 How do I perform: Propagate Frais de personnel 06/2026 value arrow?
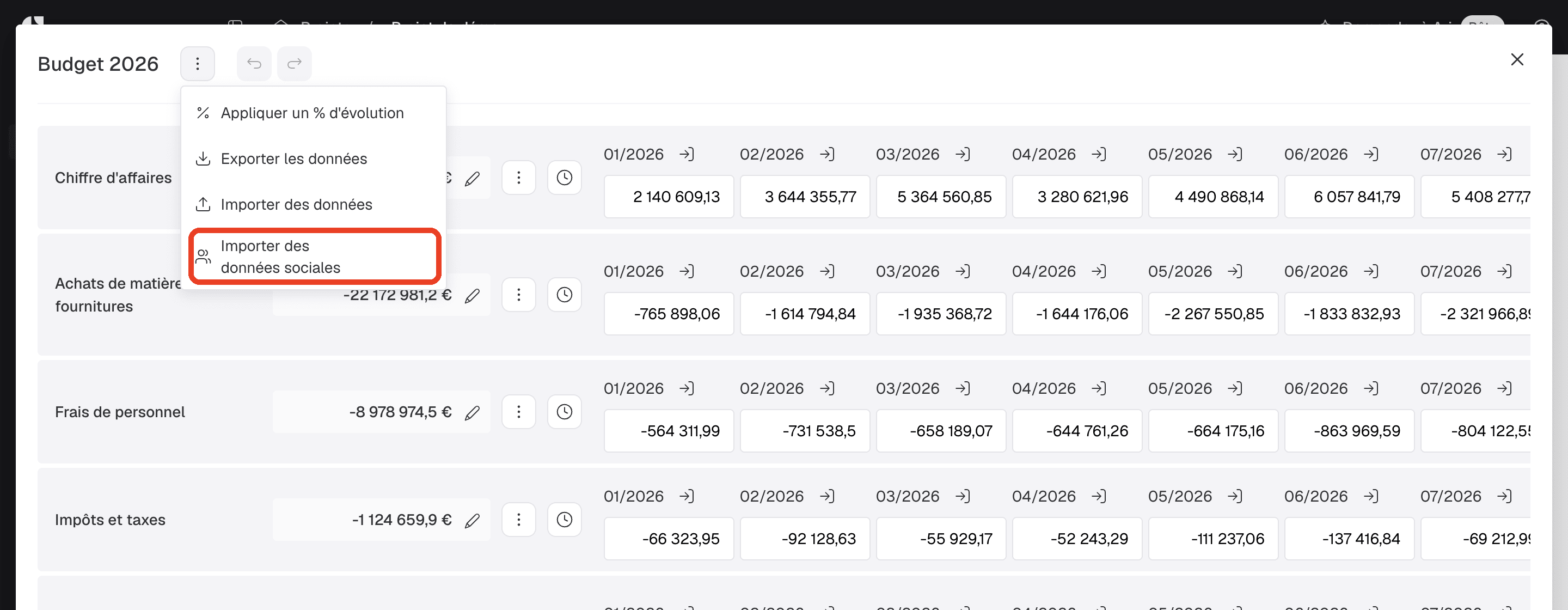1371,388
